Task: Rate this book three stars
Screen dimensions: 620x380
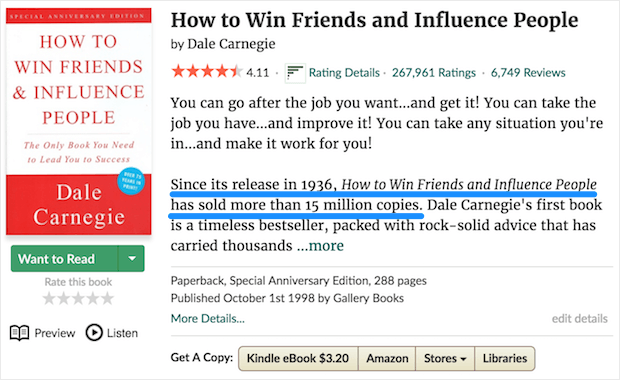Action: tap(78, 299)
